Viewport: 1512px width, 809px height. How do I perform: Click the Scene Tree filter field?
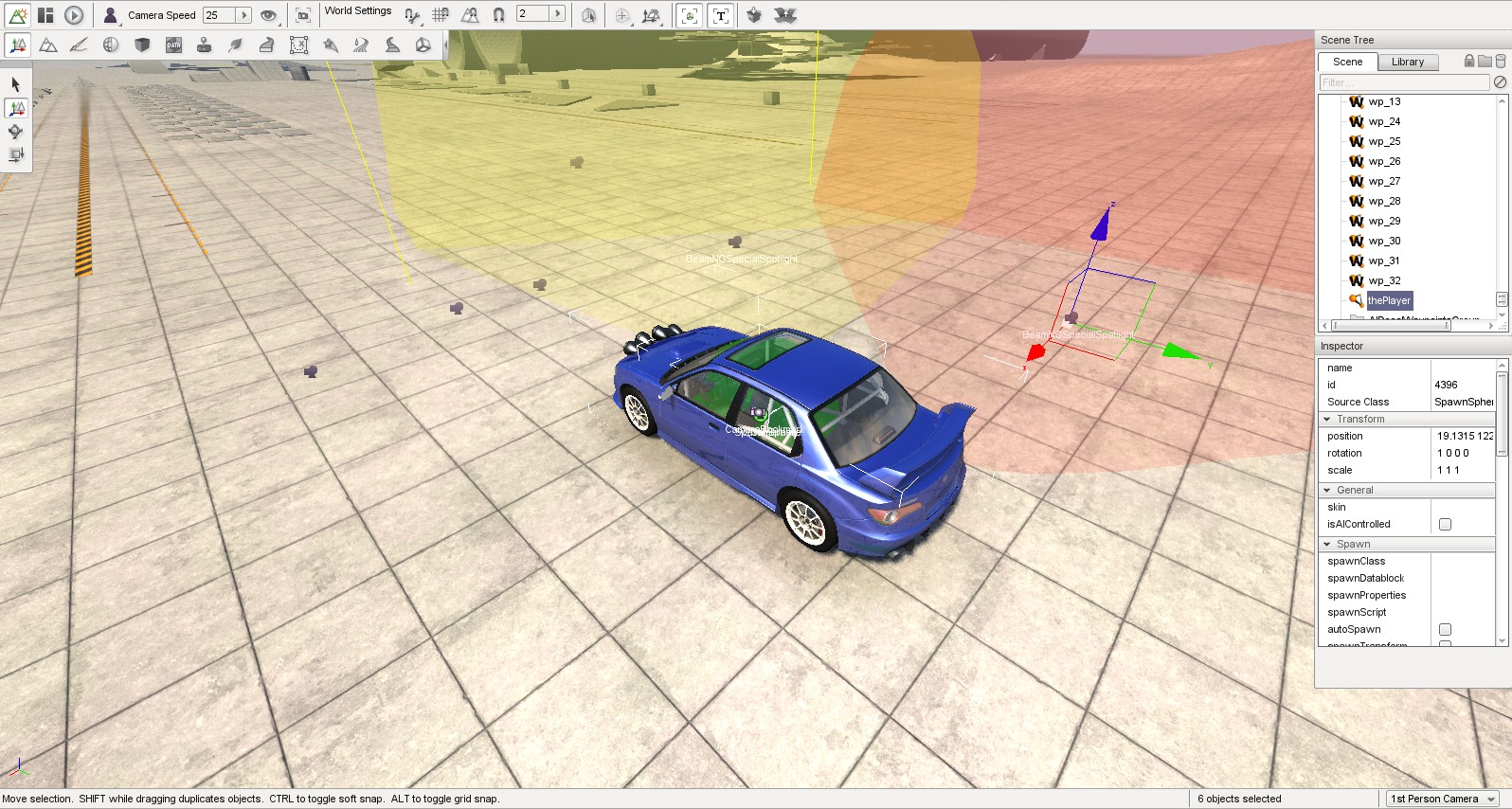pyautogui.click(x=1405, y=82)
